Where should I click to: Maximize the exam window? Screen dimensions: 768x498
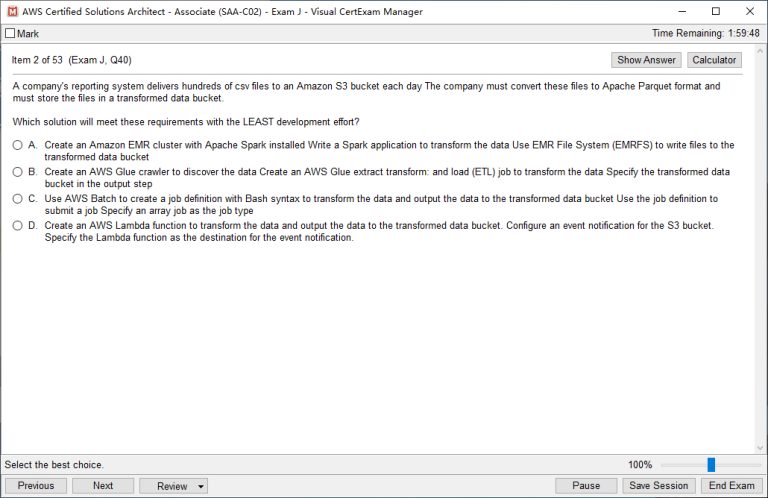[715, 12]
